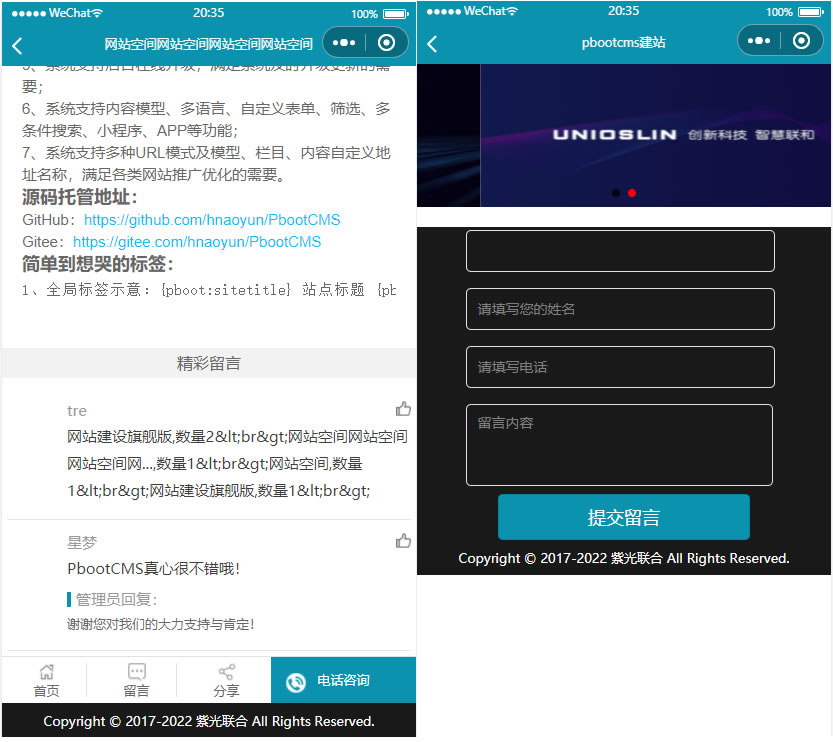Open the GitHub PbootCMS repository link
Image resolution: width=833 pixels, height=742 pixels.
coord(212,220)
